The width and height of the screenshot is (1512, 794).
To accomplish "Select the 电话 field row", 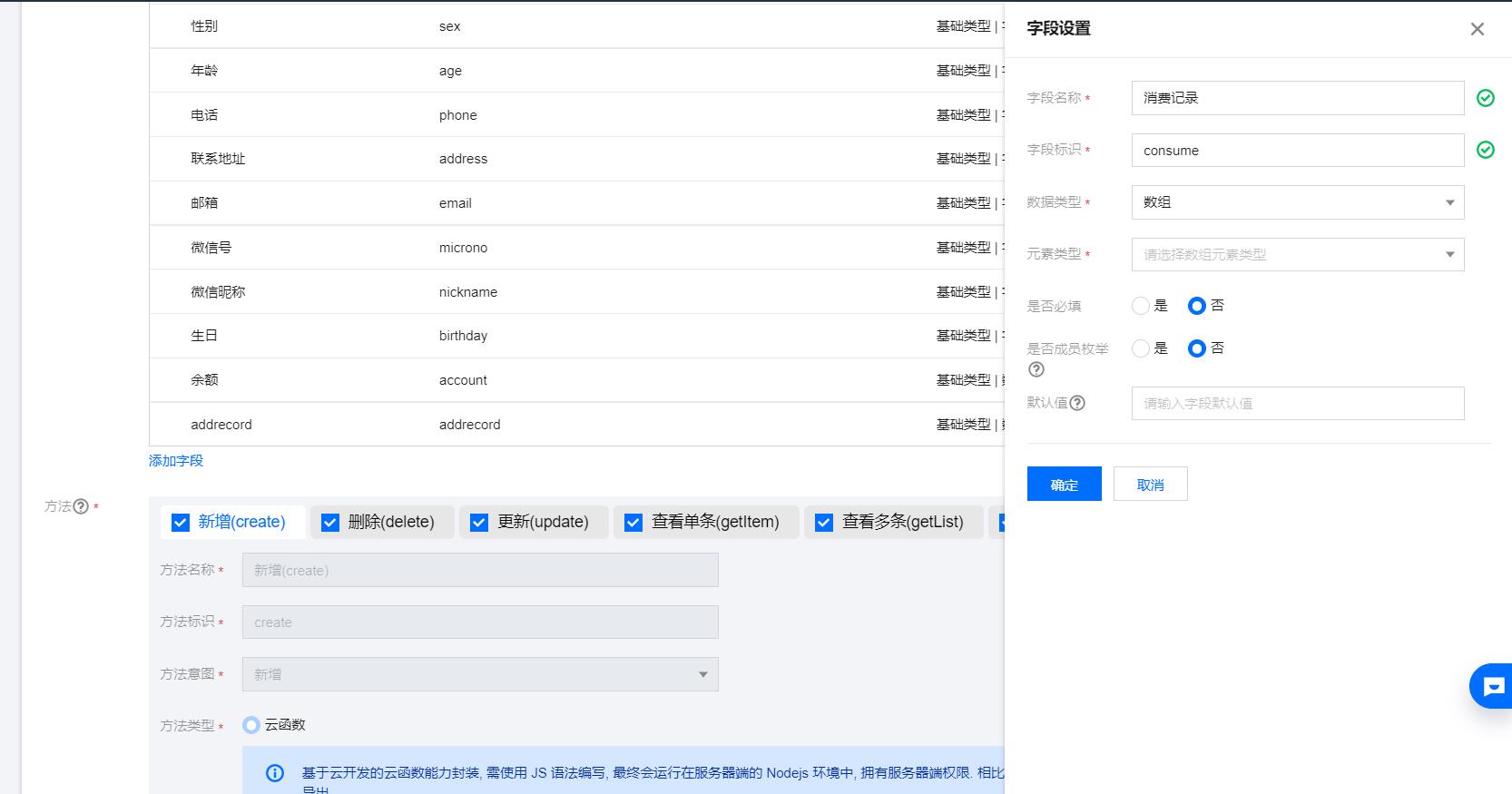I will [576, 115].
